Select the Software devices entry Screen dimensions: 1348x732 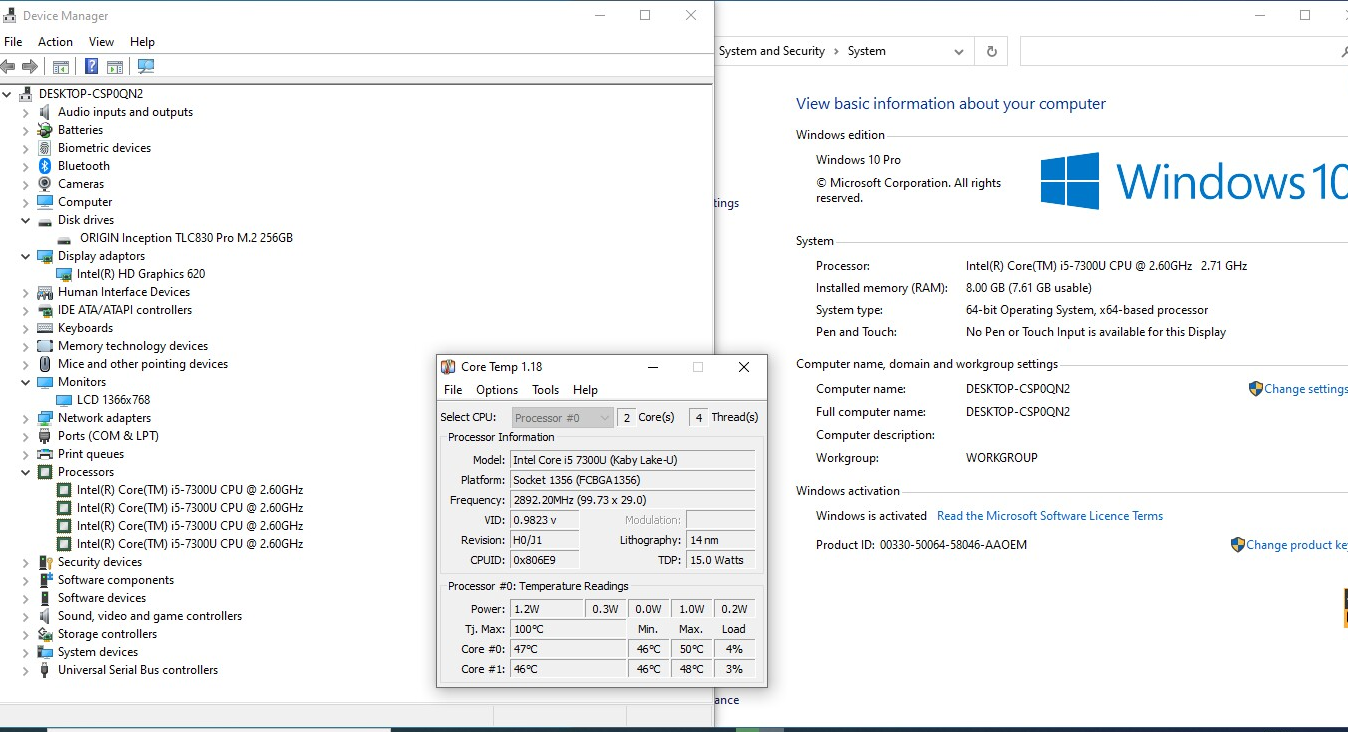(x=102, y=598)
